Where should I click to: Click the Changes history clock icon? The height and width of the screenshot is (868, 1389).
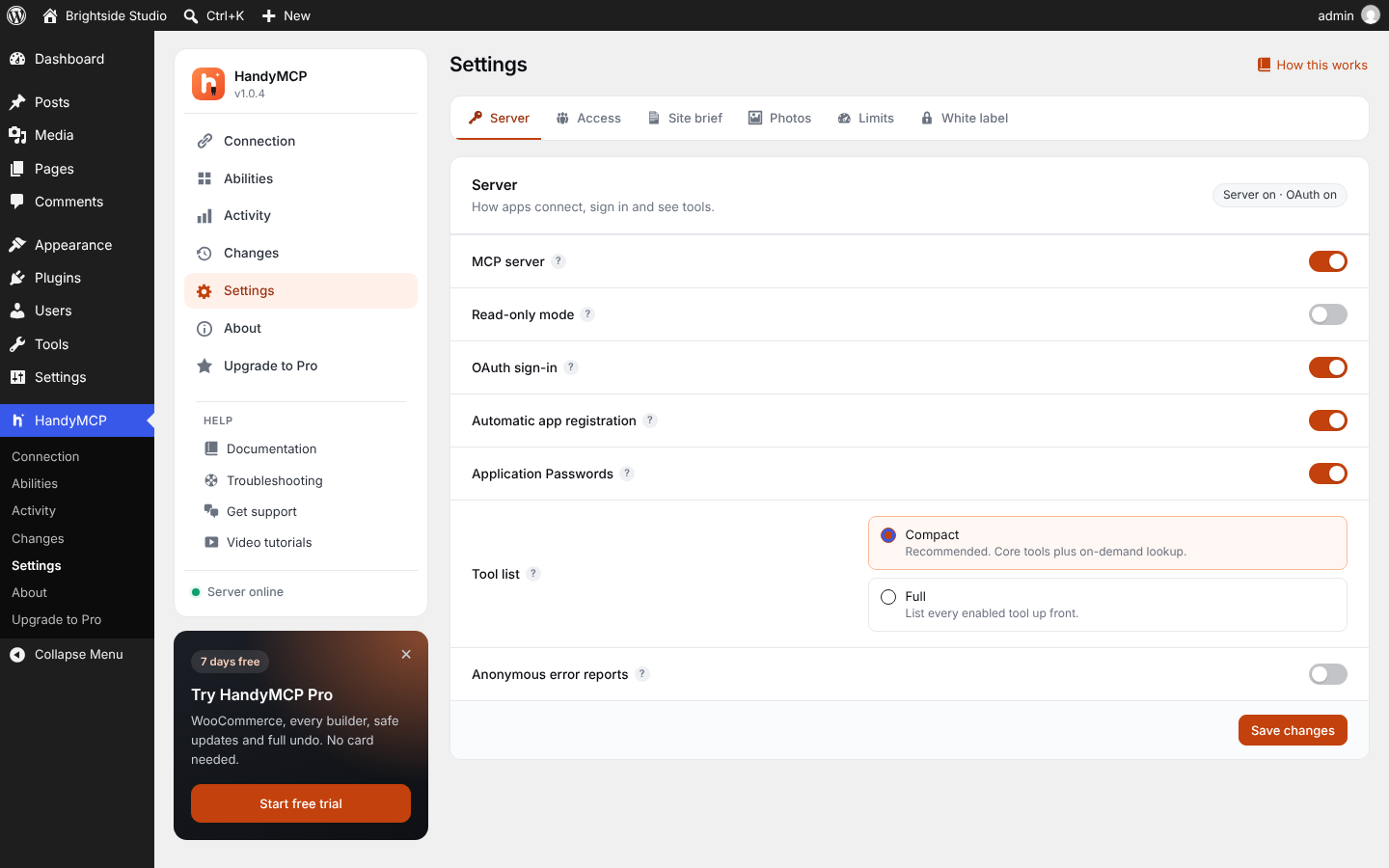(x=204, y=254)
